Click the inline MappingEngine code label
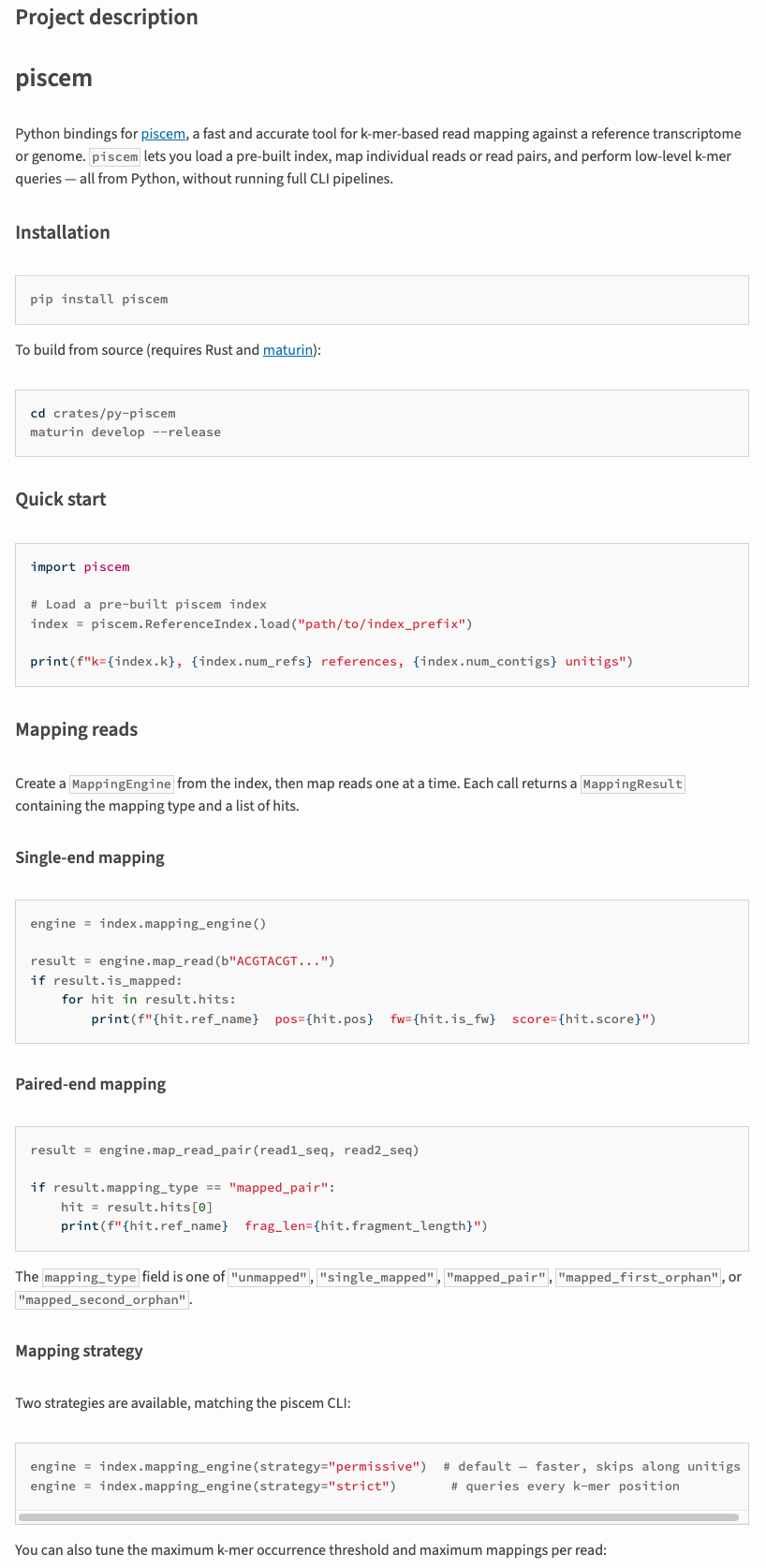Screen dimensions: 766x1568 pyautogui.click(x=122, y=784)
